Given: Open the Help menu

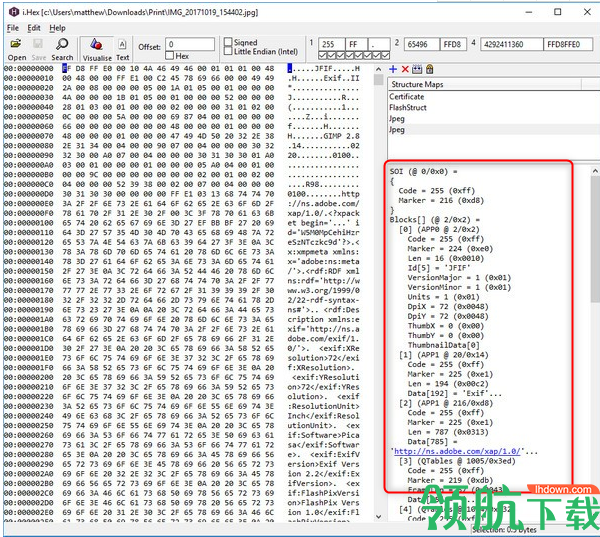Looking at the screenshot, I should 57,28.
